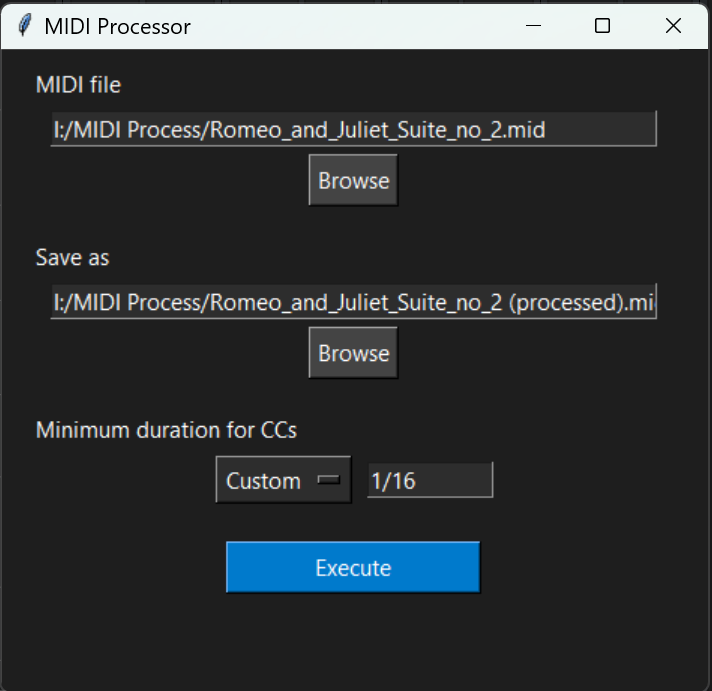The width and height of the screenshot is (712, 691).
Task: Click the feather icon in title bar
Action: 25,25
